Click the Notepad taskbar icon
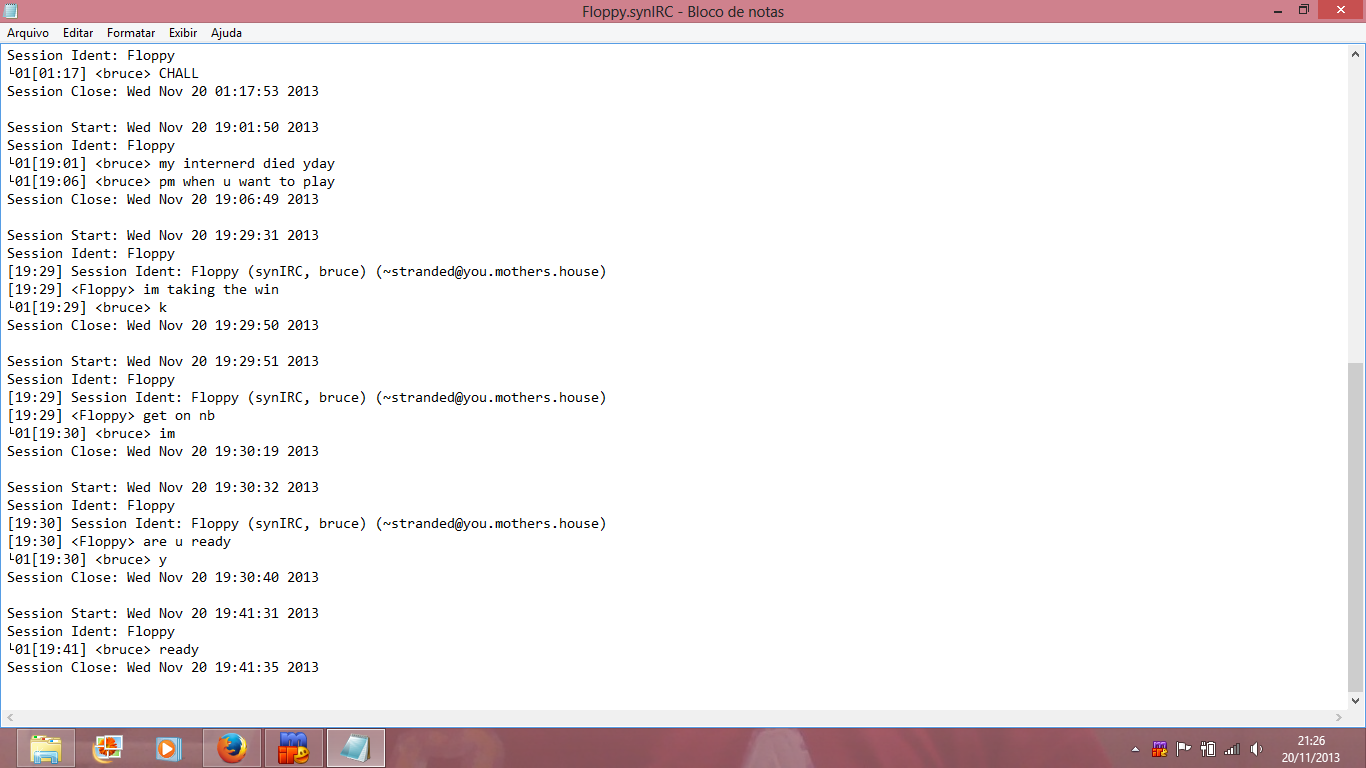The image size is (1366, 768). (355, 748)
